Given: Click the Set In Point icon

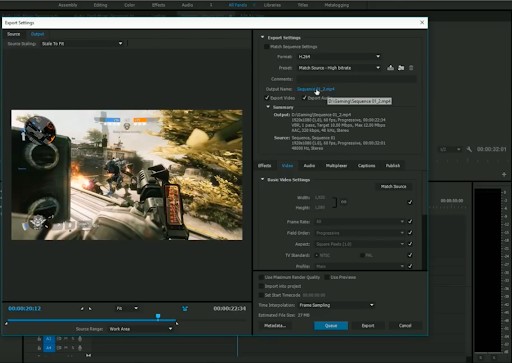Looking at the screenshot, I should point(82,308).
